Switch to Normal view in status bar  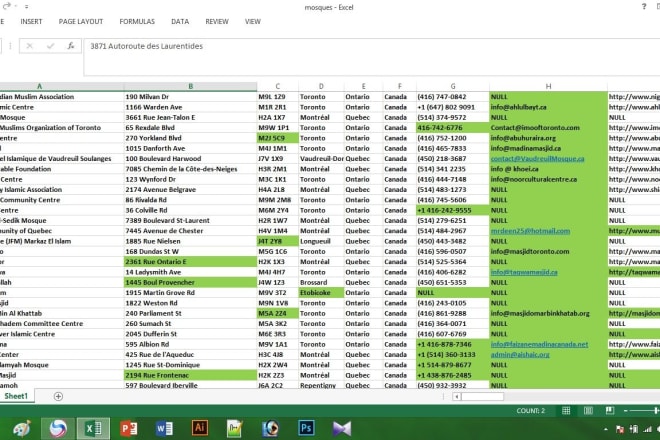click(x=566, y=411)
